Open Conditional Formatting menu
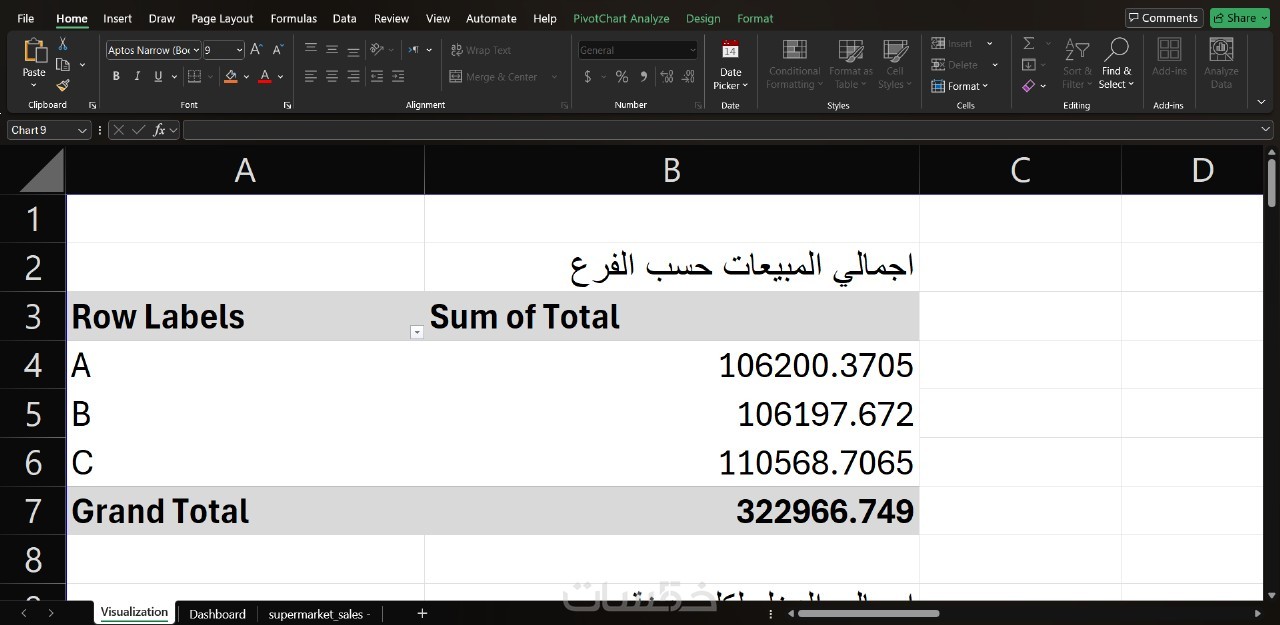1280x625 pixels. pyautogui.click(x=794, y=65)
